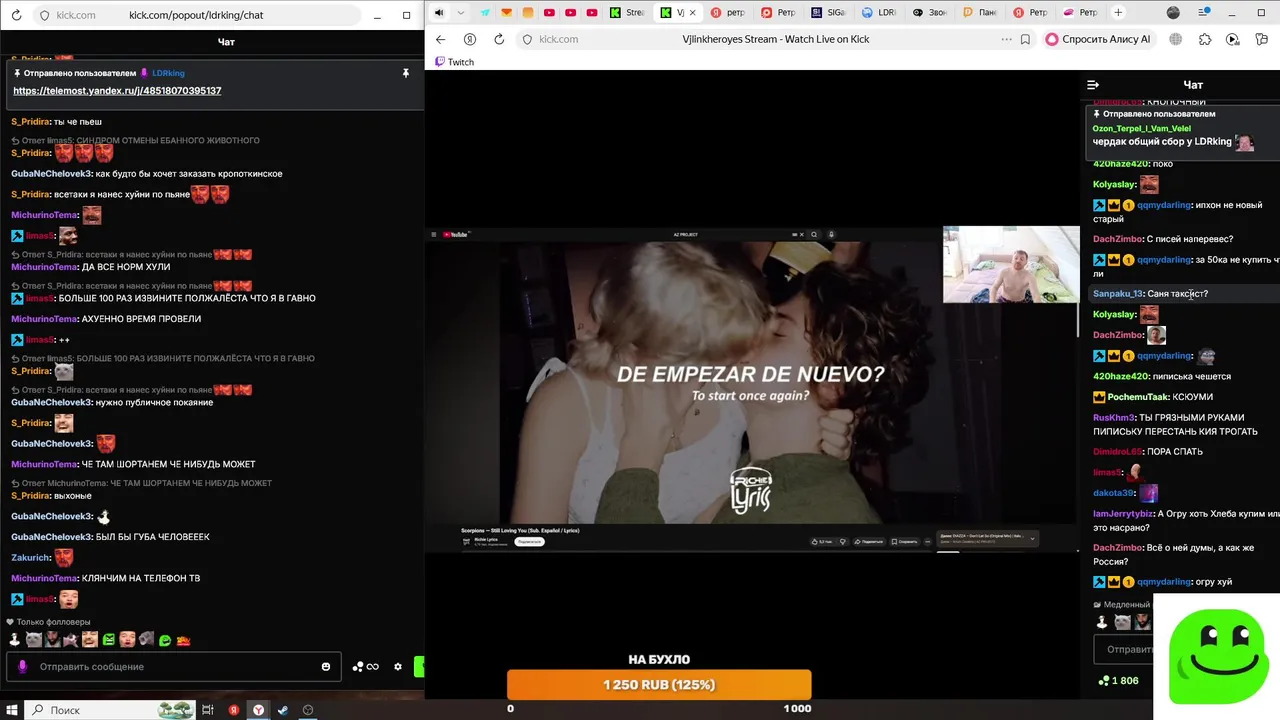Open OBS Studio from the taskbar
This screenshot has height=720, width=1280.
(308, 710)
